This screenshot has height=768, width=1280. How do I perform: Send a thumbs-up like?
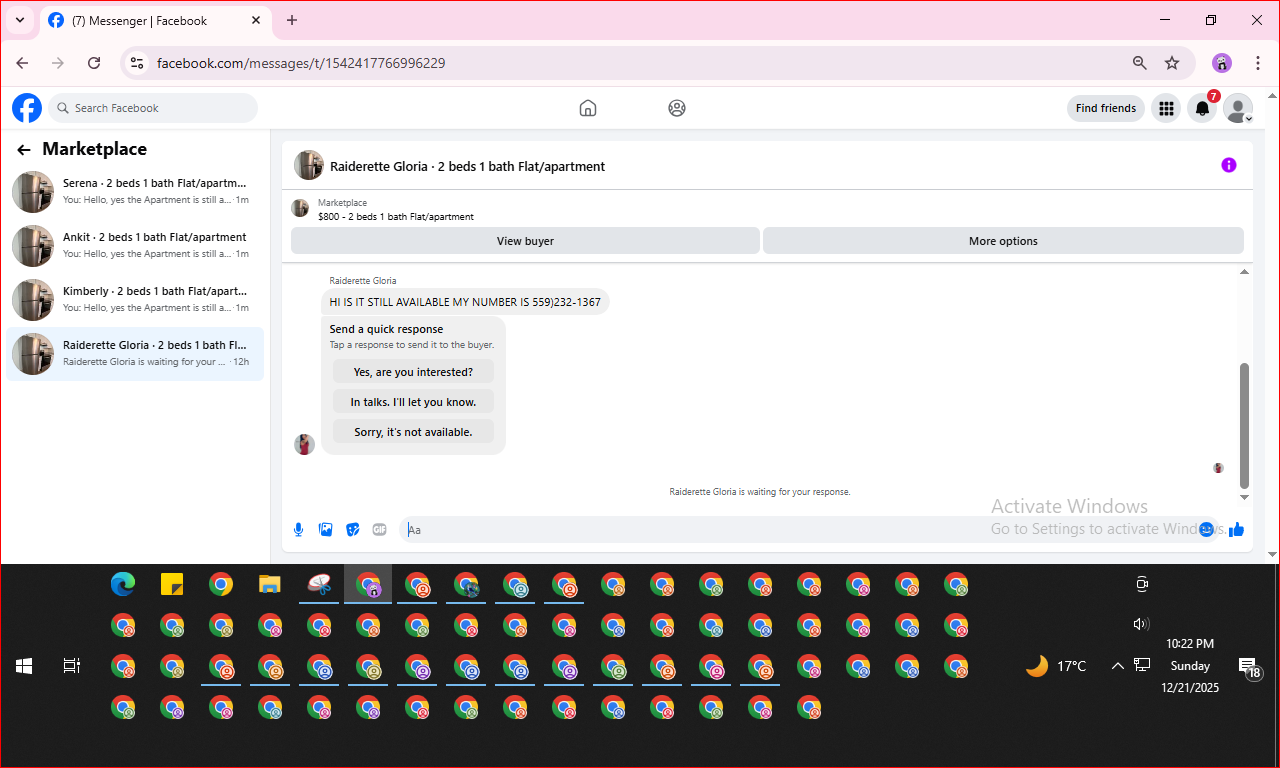pyautogui.click(x=1237, y=529)
